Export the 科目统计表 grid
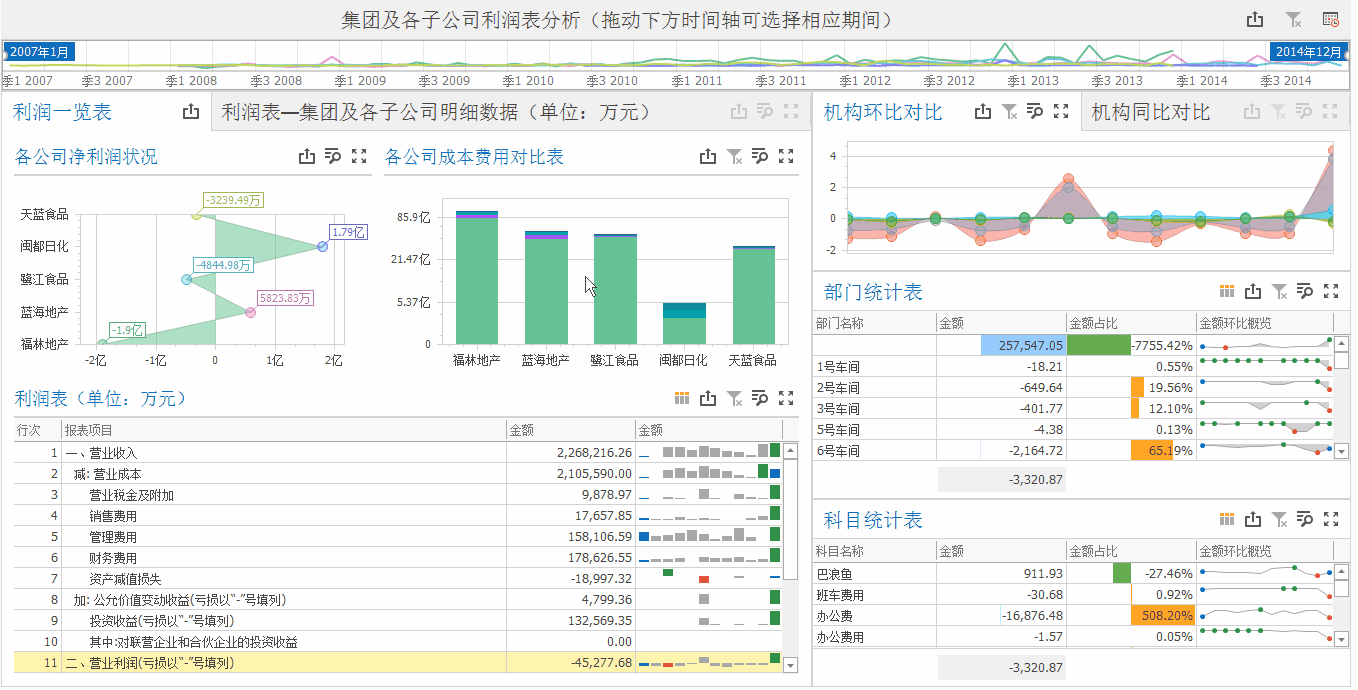 (x=1253, y=520)
